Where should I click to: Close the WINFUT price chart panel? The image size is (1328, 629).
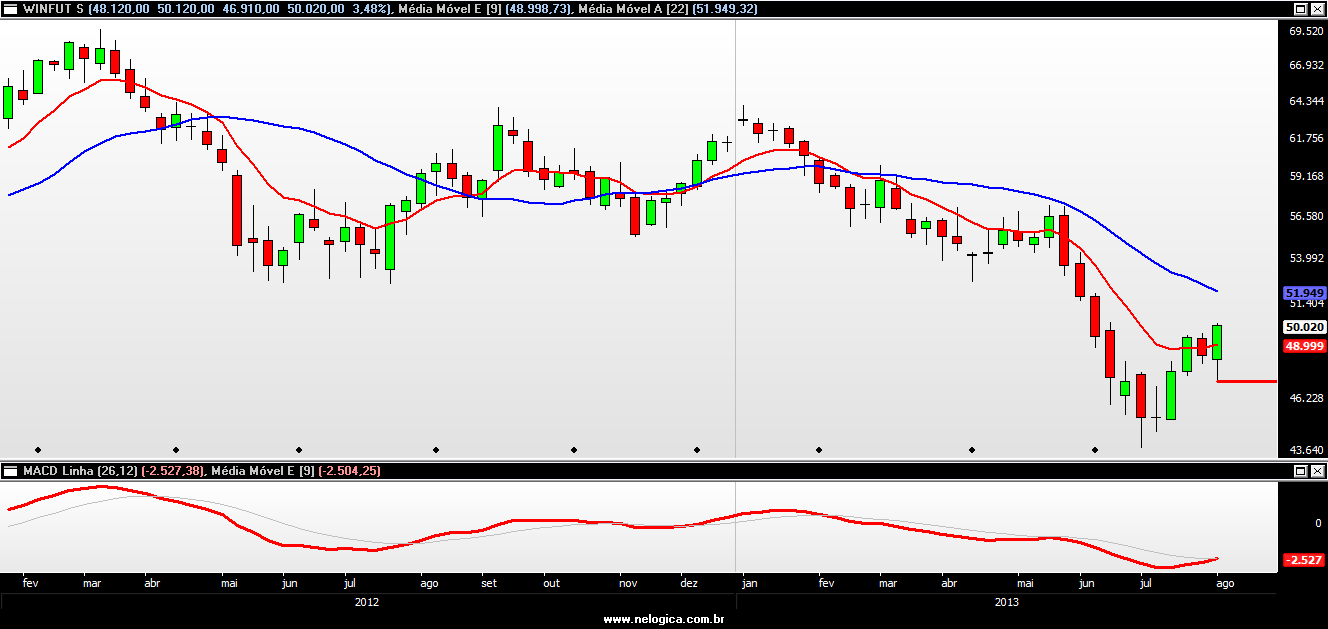click(1317, 8)
